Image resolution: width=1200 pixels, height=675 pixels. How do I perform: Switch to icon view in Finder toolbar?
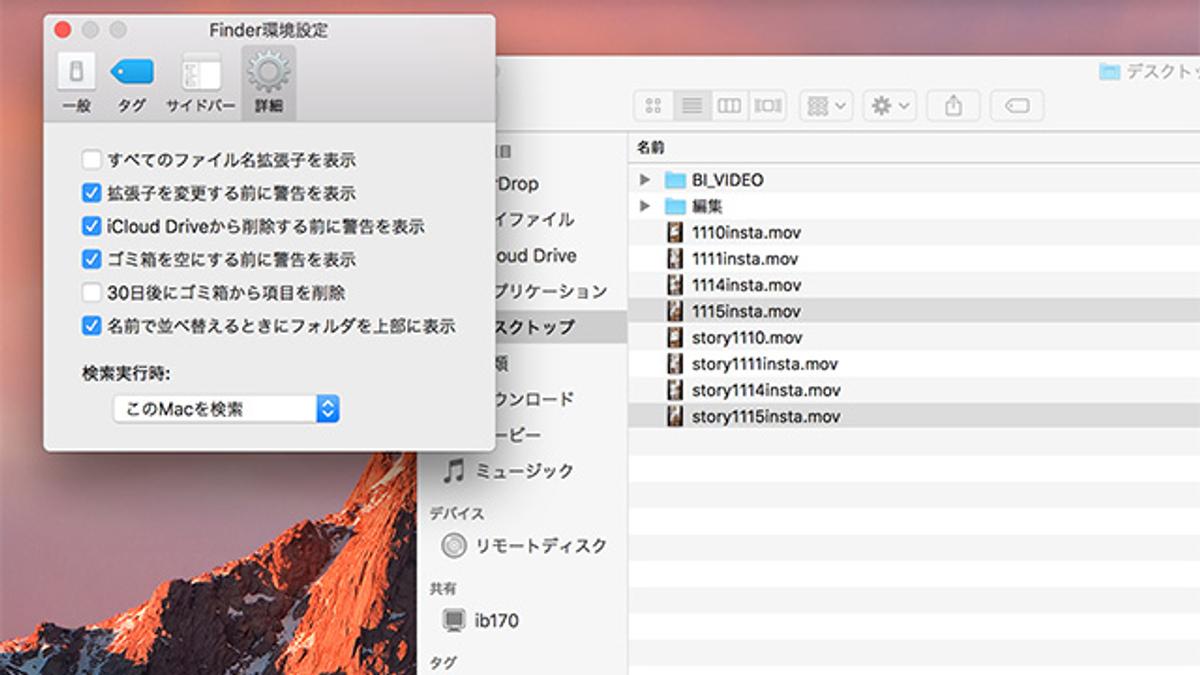click(x=654, y=106)
